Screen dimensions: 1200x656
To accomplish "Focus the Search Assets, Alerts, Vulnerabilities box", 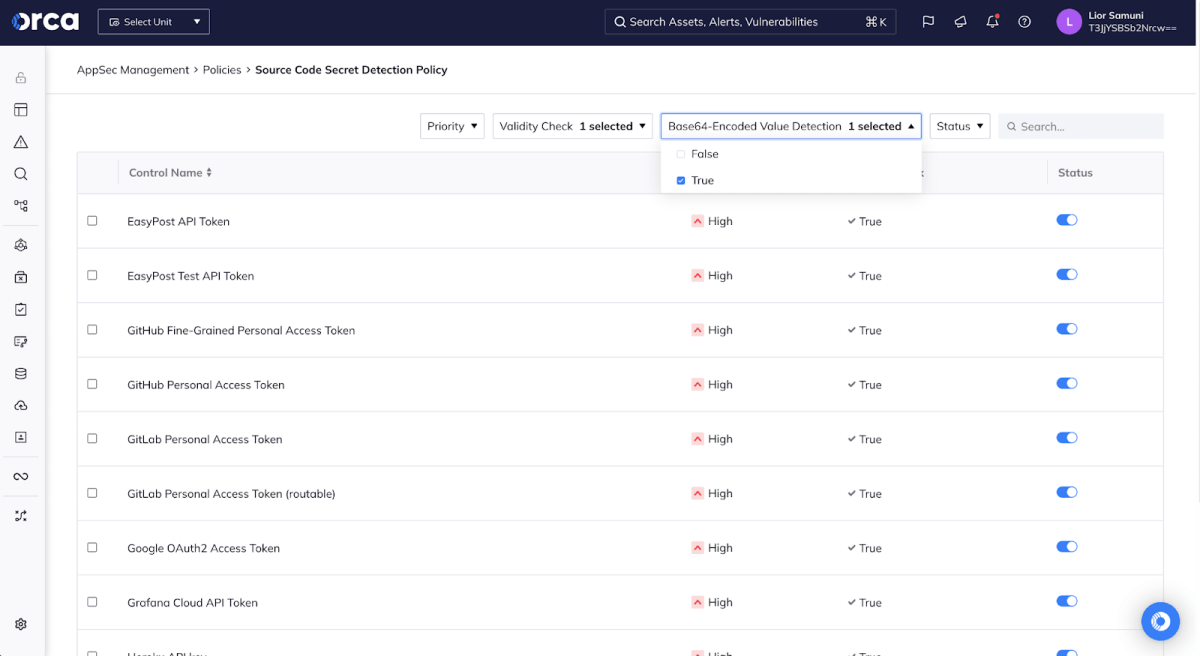I will click(751, 22).
